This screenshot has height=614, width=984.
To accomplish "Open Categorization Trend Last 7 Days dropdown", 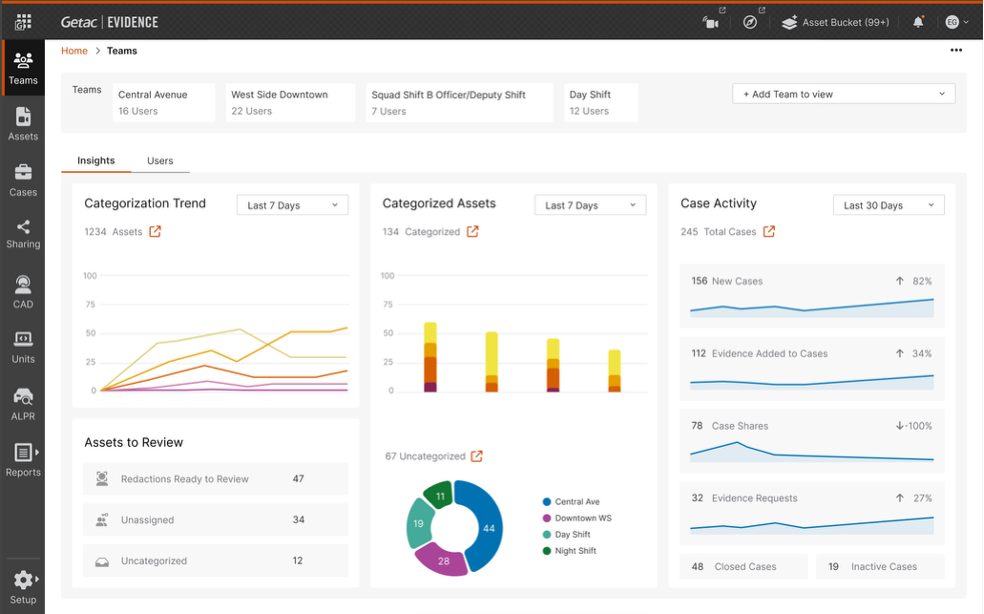I will click(x=292, y=205).
